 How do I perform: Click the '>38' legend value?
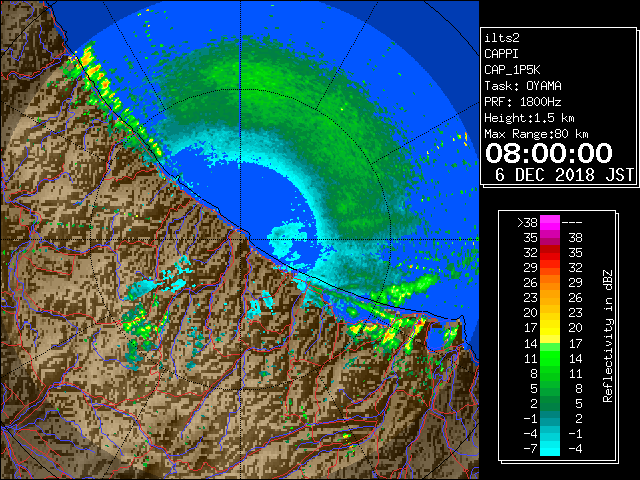tap(527, 223)
